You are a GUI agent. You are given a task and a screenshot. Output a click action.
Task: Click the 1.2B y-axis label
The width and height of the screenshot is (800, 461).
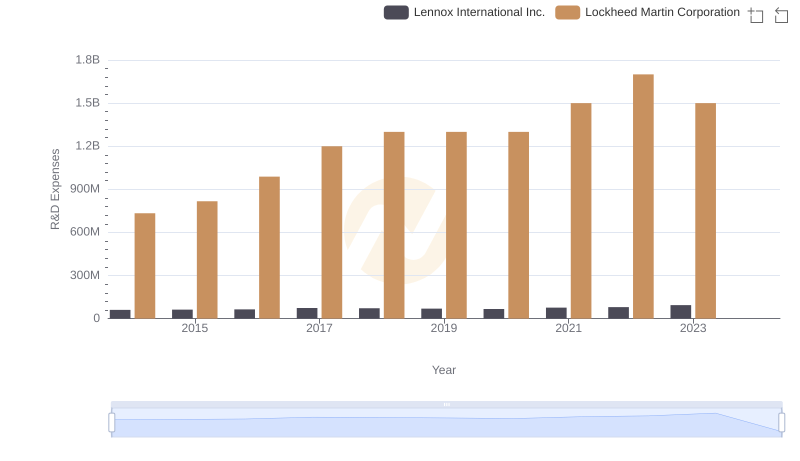(x=88, y=146)
